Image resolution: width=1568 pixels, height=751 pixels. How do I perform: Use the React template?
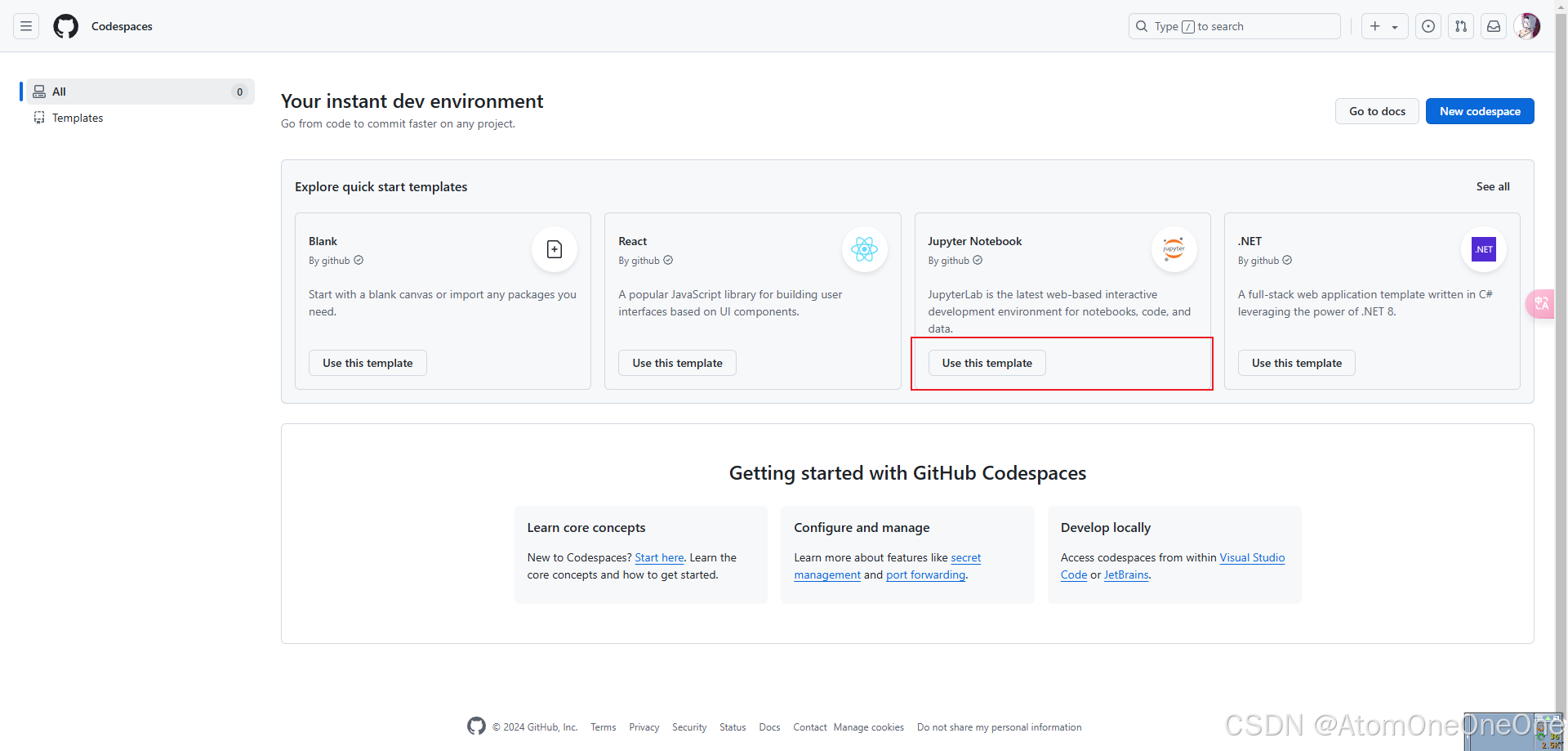677,363
